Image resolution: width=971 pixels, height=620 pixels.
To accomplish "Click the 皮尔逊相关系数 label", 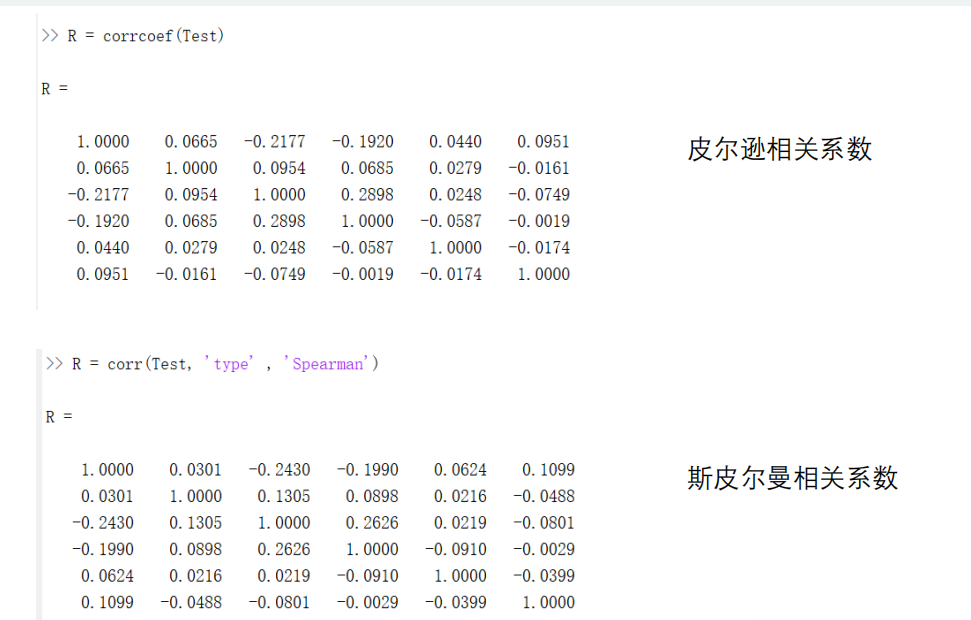I will [780, 149].
